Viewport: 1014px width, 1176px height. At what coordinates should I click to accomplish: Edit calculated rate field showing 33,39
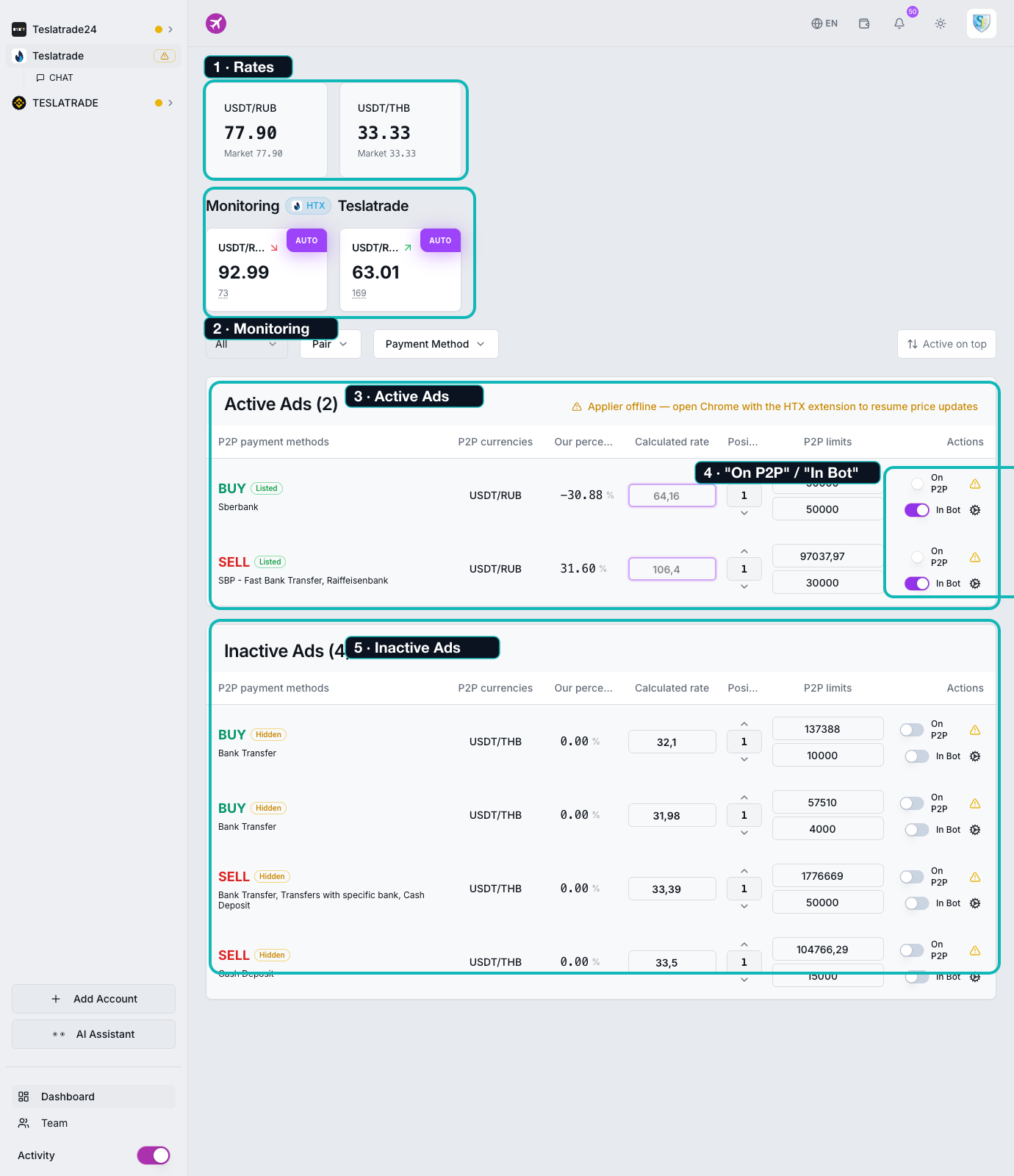tap(672, 889)
